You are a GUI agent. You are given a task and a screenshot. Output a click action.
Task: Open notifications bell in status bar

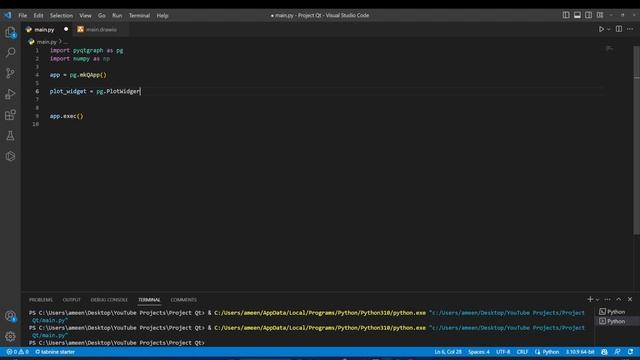[631, 352]
